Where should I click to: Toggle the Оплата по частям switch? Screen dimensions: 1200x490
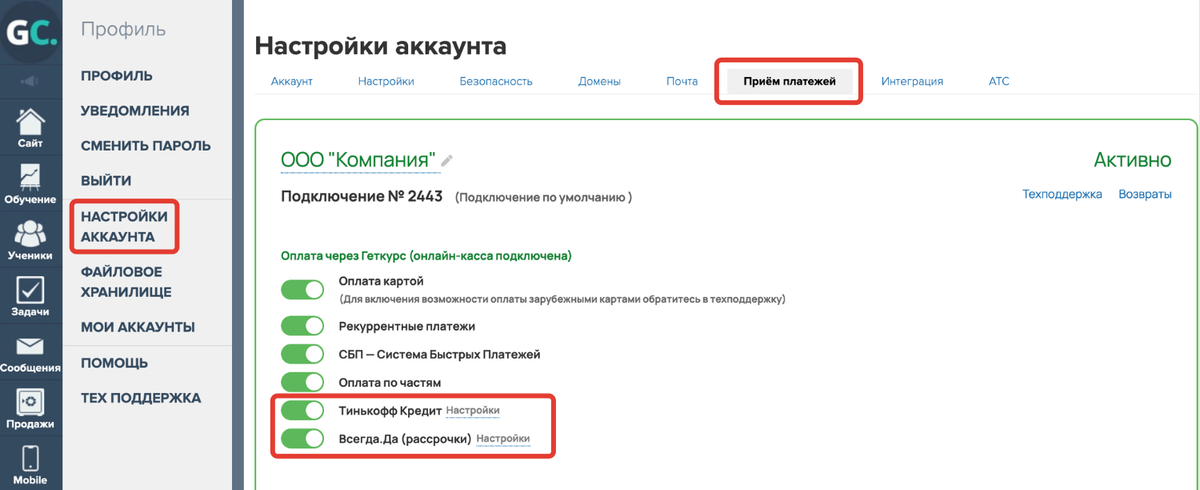302,382
